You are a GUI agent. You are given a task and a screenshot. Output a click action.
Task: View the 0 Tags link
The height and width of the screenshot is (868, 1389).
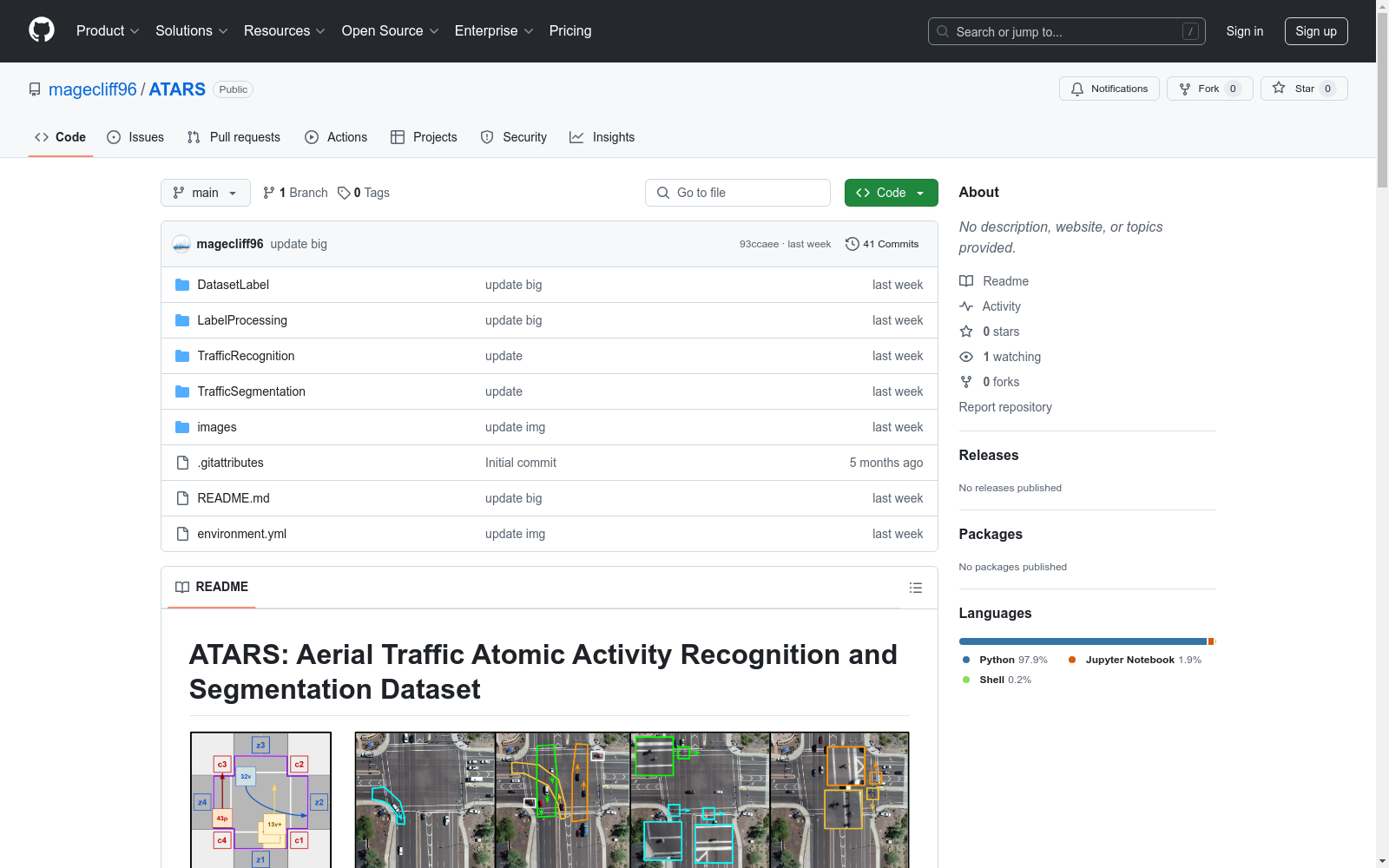tap(364, 193)
